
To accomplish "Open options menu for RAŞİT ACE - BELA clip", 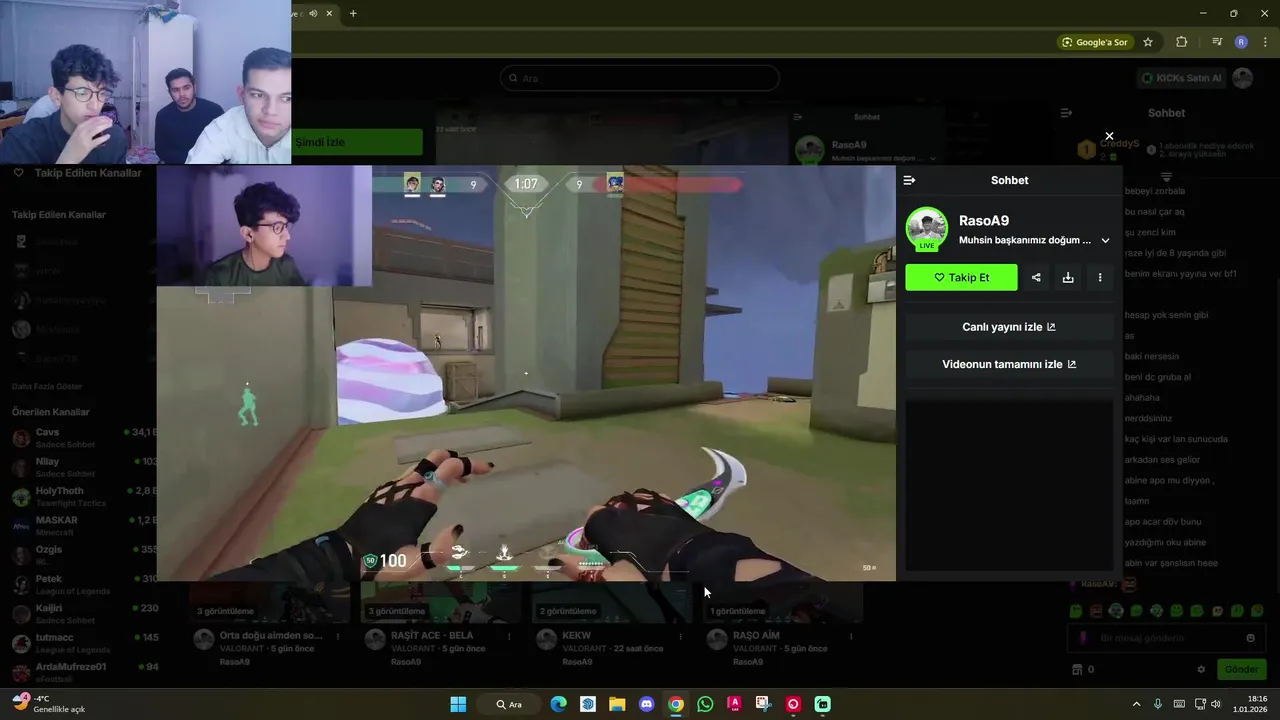I will (x=510, y=636).
